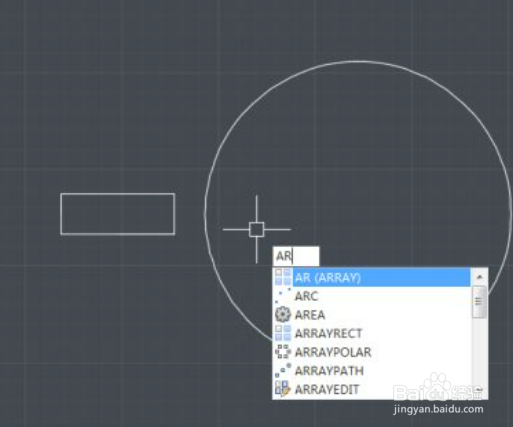The height and width of the screenshot is (427, 513).
Task: Select ARRAYRECT from the command list
Action: (x=372, y=333)
